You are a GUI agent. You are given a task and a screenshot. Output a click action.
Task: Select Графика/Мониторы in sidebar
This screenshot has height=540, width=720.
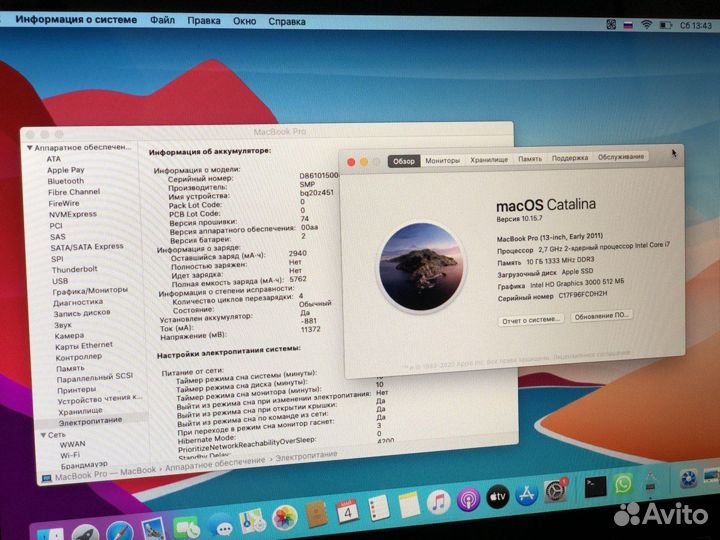point(90,291)
